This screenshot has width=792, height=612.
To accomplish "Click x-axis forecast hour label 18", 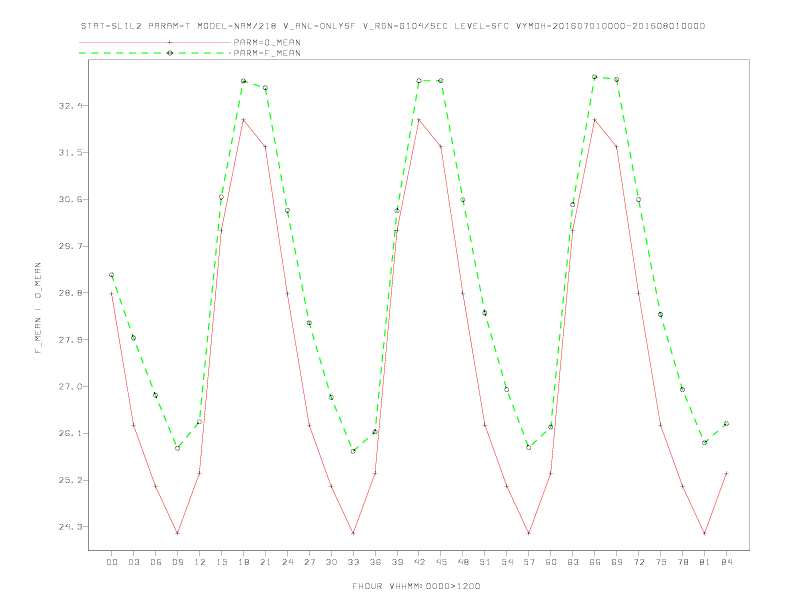I will click(243, 562).
